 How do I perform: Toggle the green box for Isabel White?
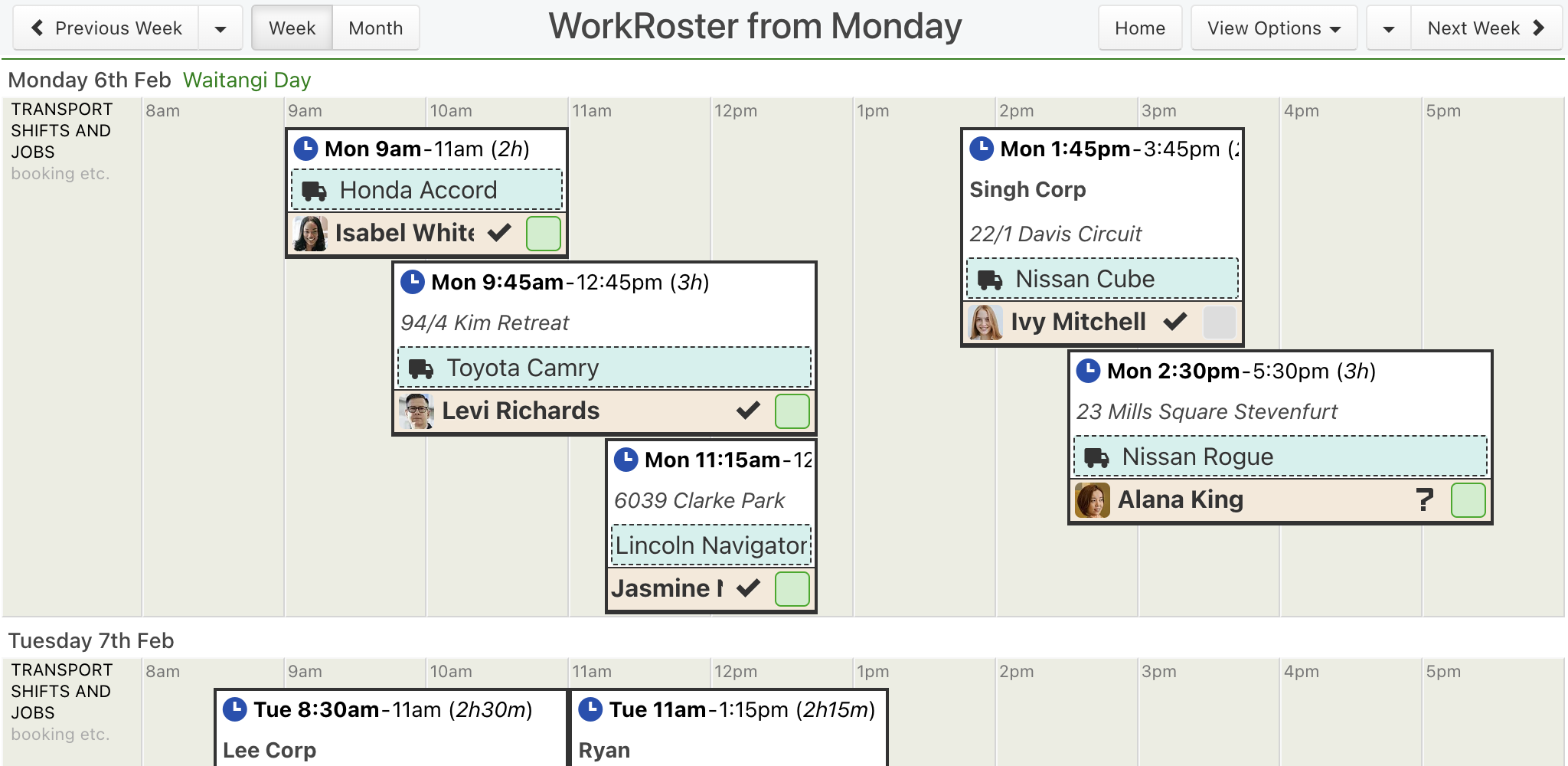[x=544, y=234]
